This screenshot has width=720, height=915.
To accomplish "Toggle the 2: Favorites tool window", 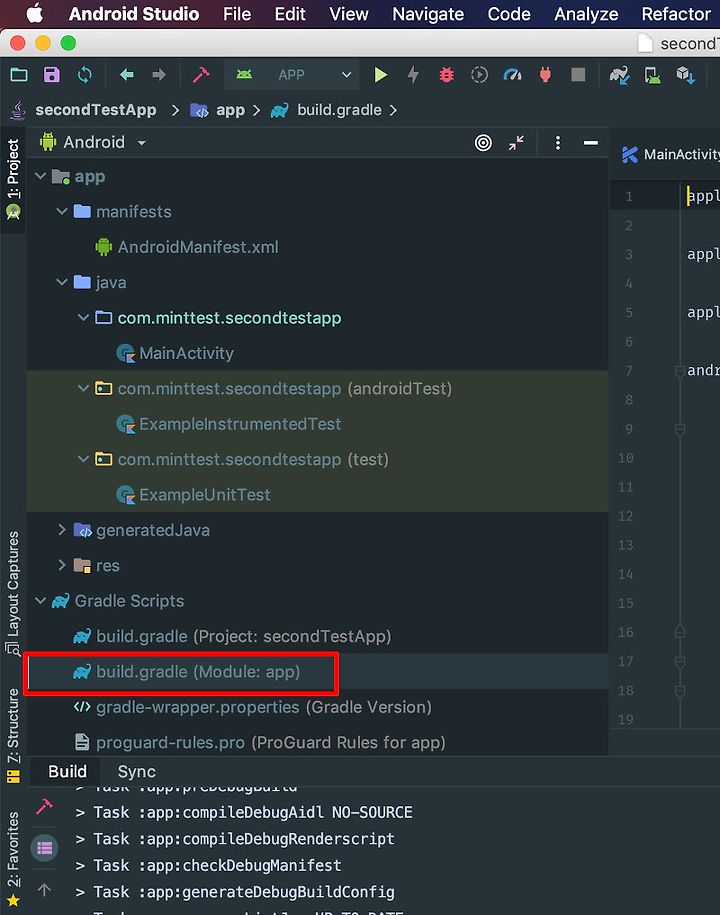I will (13, 859).
